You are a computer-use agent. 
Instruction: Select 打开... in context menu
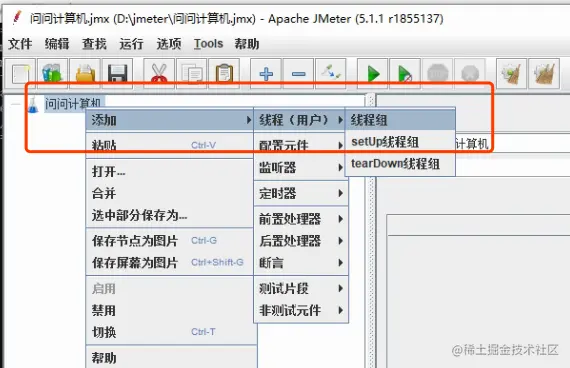coord(170,171)
